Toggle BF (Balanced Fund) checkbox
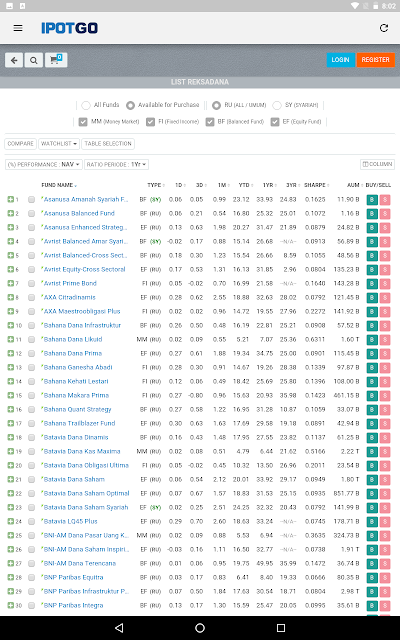400x640 pixels. click(210, 122)
